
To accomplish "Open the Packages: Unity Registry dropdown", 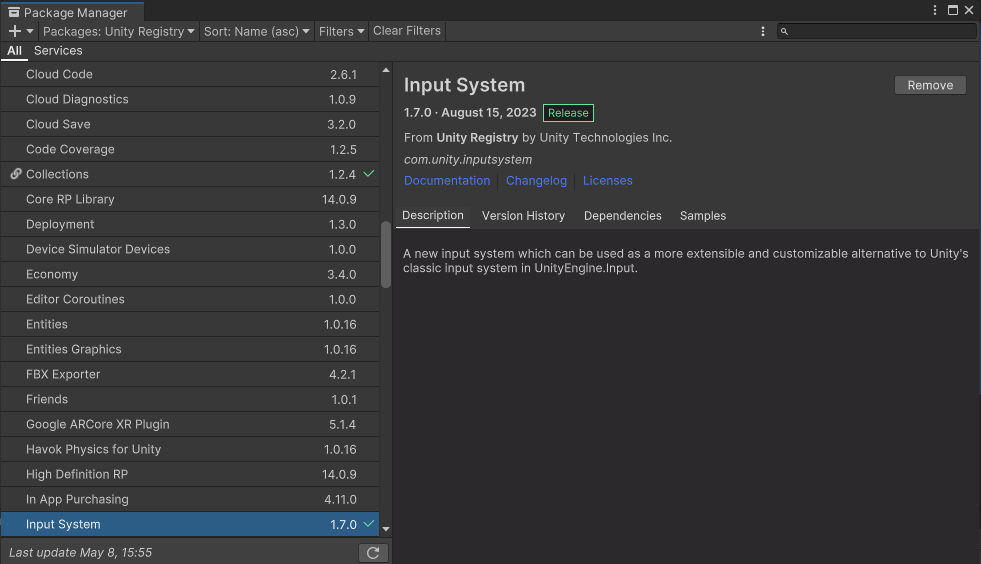I will (x=119, y=31).
